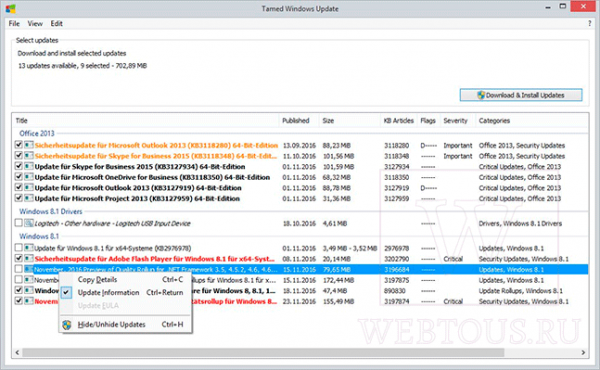
Task: Collapse the Windows 8.1 group header
Action: 39,236
